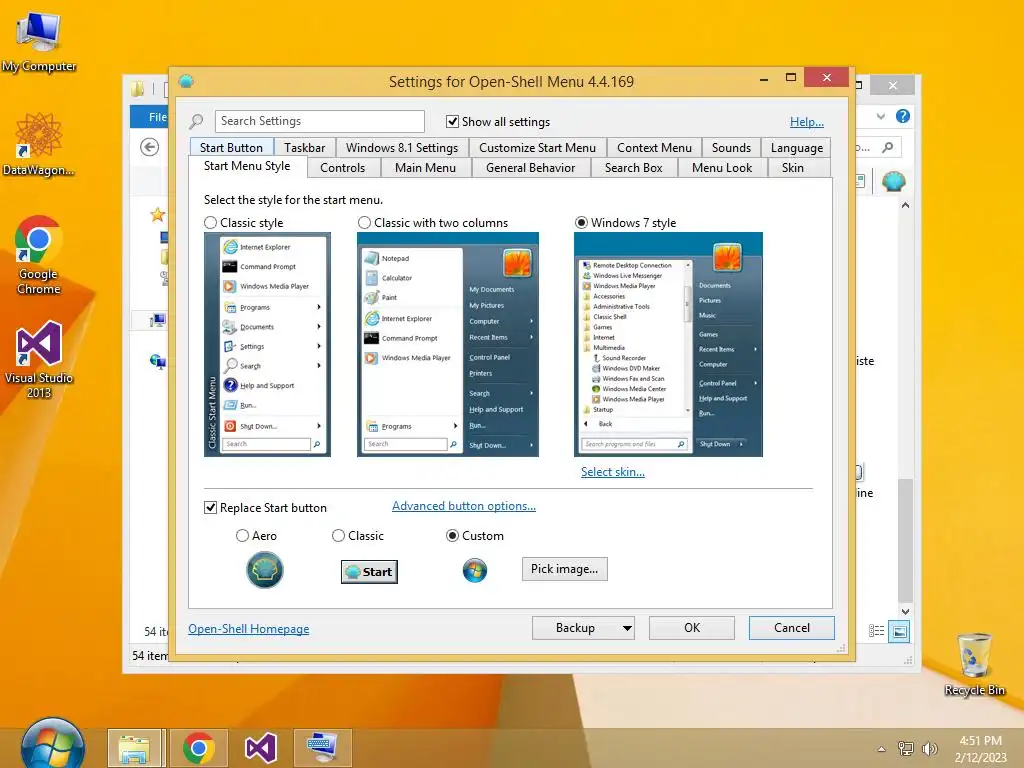Click the network tray icon
The image size is (1024, 768).
906,748
